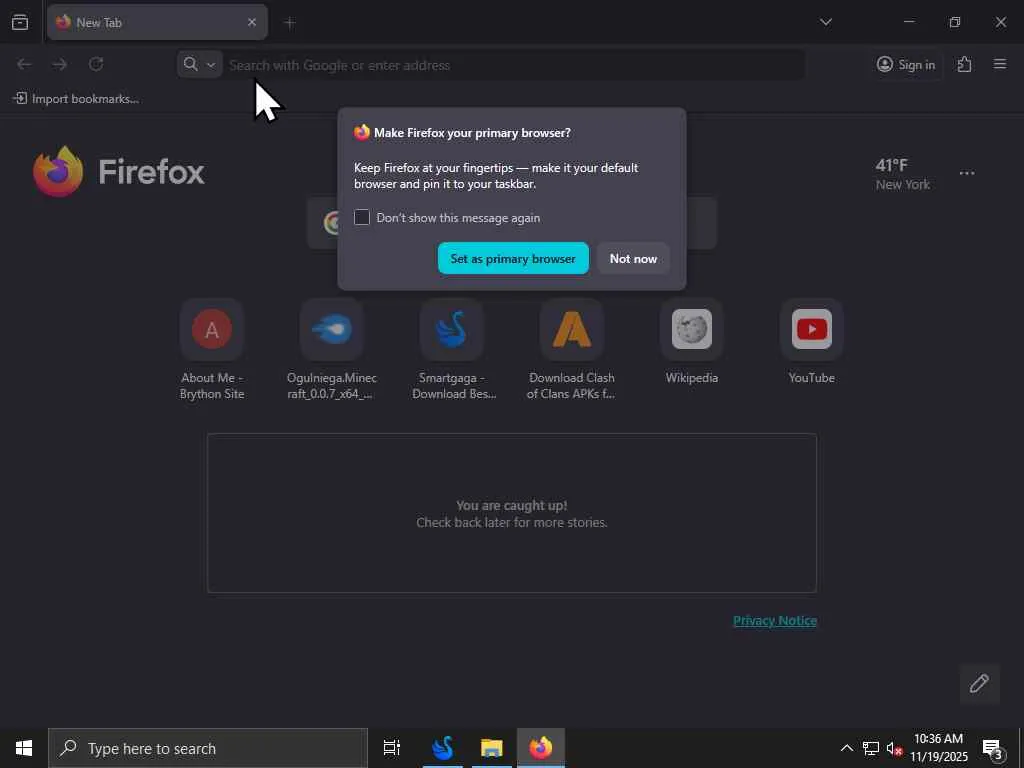This screenshot has height=768, width=1024.
Task: Go forward with the forward arrow
Action: [x=60, y=64]
